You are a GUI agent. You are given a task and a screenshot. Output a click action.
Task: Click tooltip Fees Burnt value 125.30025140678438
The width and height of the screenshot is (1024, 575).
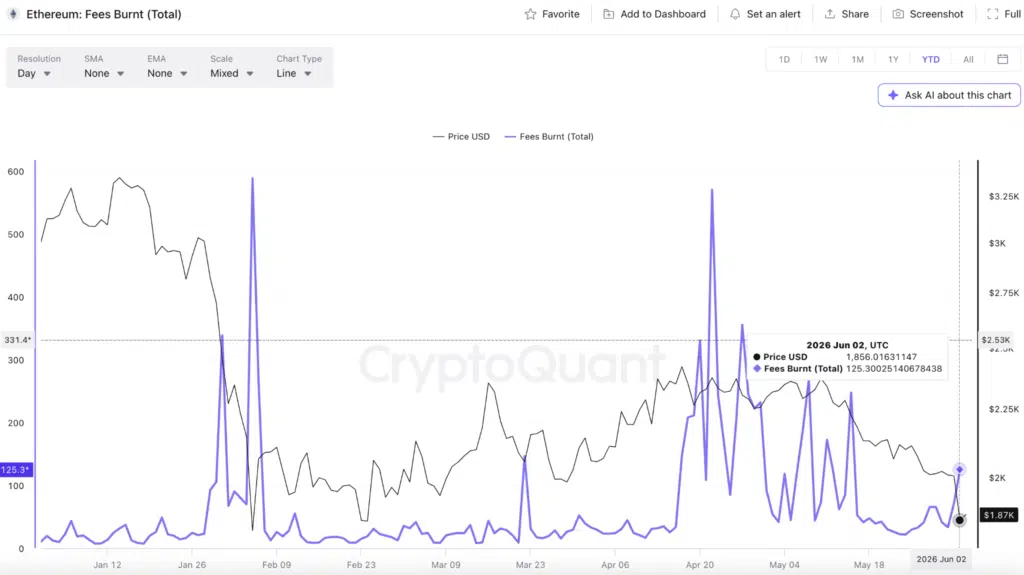893,369
